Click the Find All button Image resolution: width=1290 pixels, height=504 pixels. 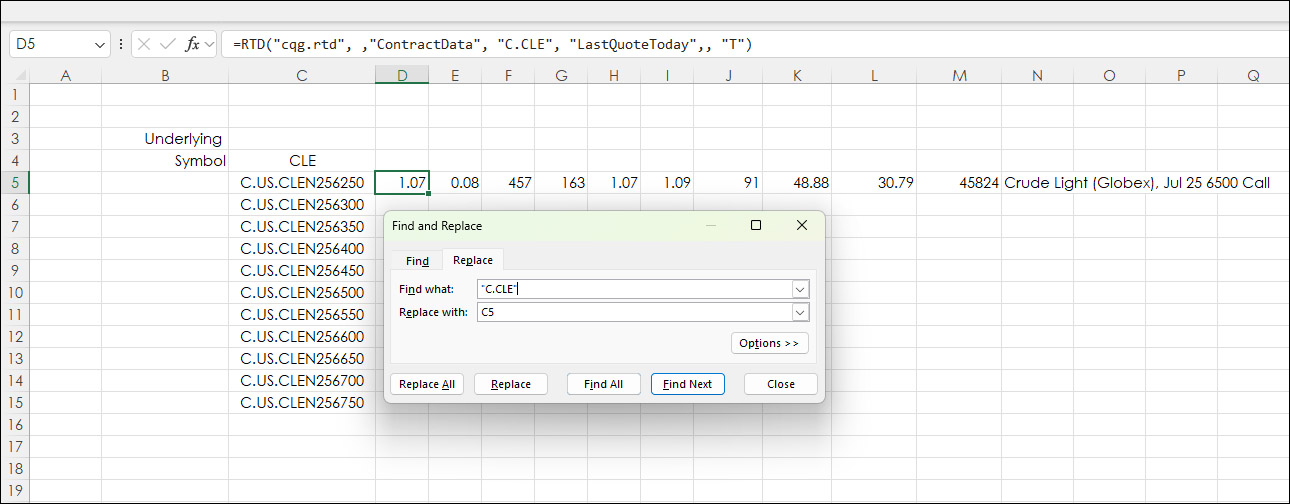click(x=603, y=384)
